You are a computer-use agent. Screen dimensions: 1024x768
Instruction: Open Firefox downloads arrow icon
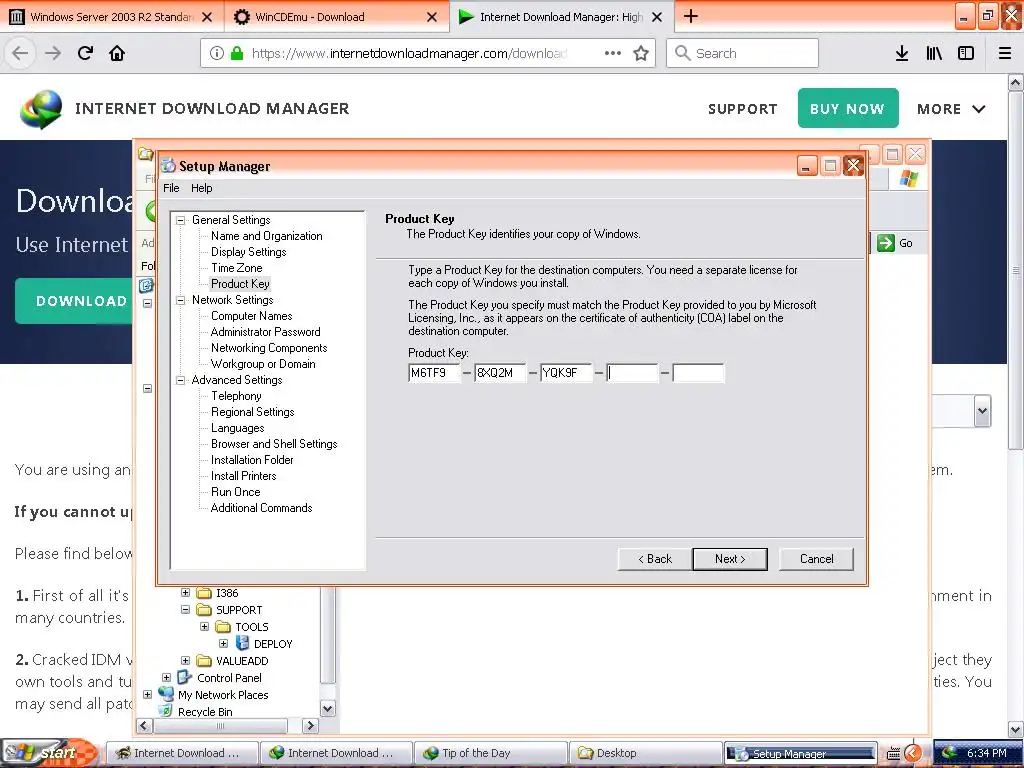[902, 53]
